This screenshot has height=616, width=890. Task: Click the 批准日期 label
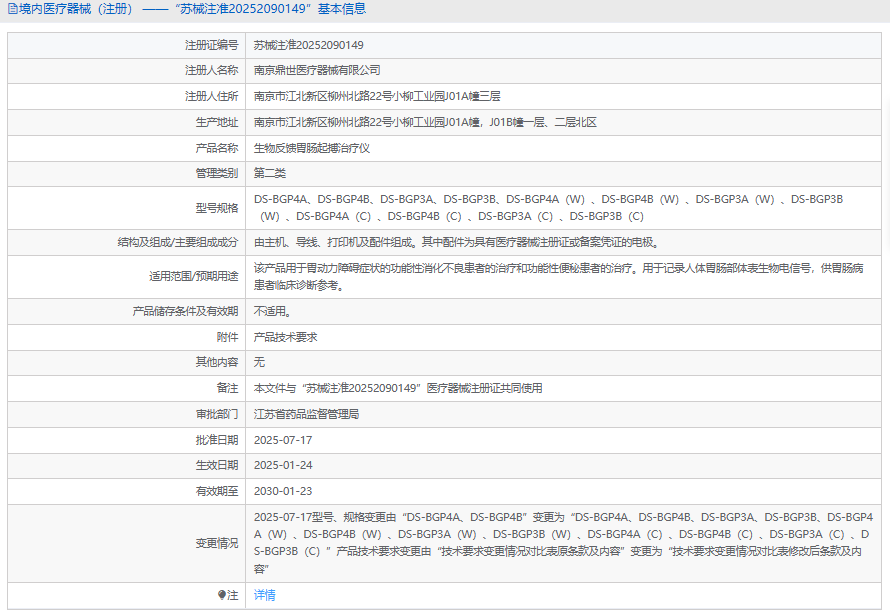217,440
